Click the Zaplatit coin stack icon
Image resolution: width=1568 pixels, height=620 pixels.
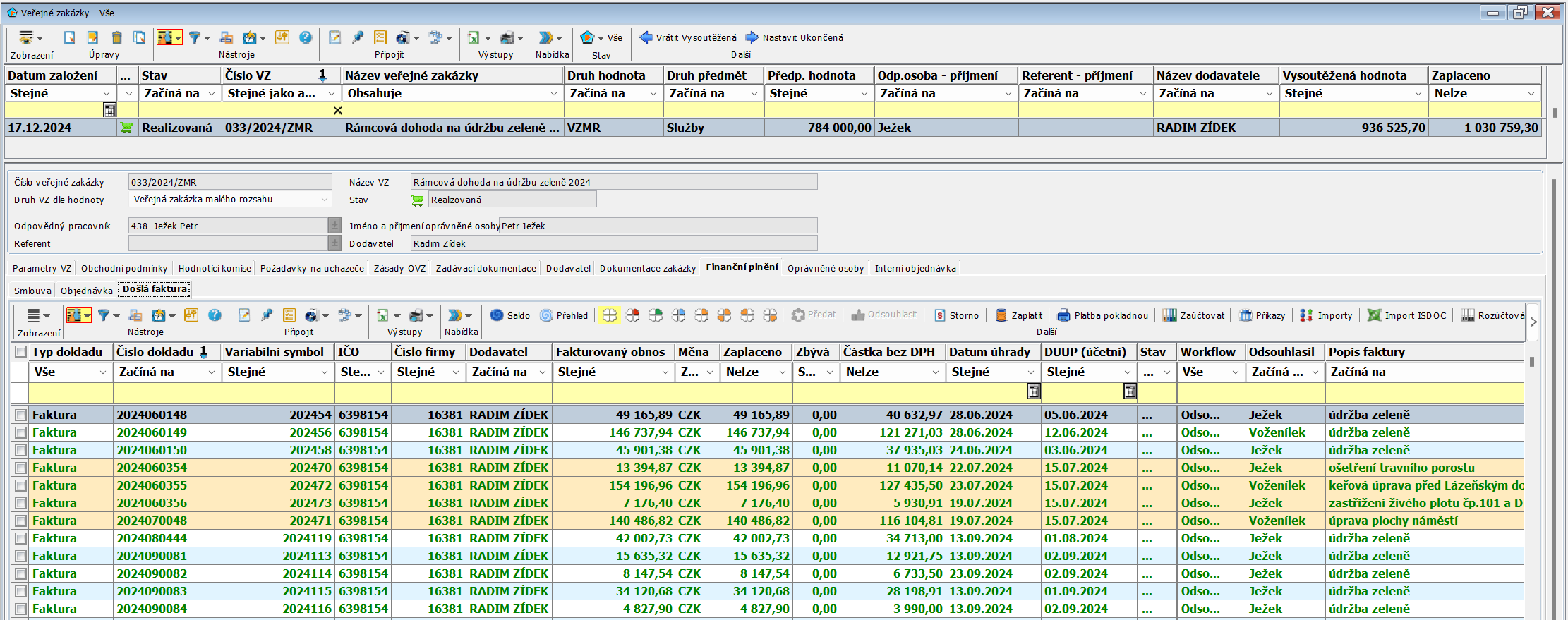[x=1001, y=315]
